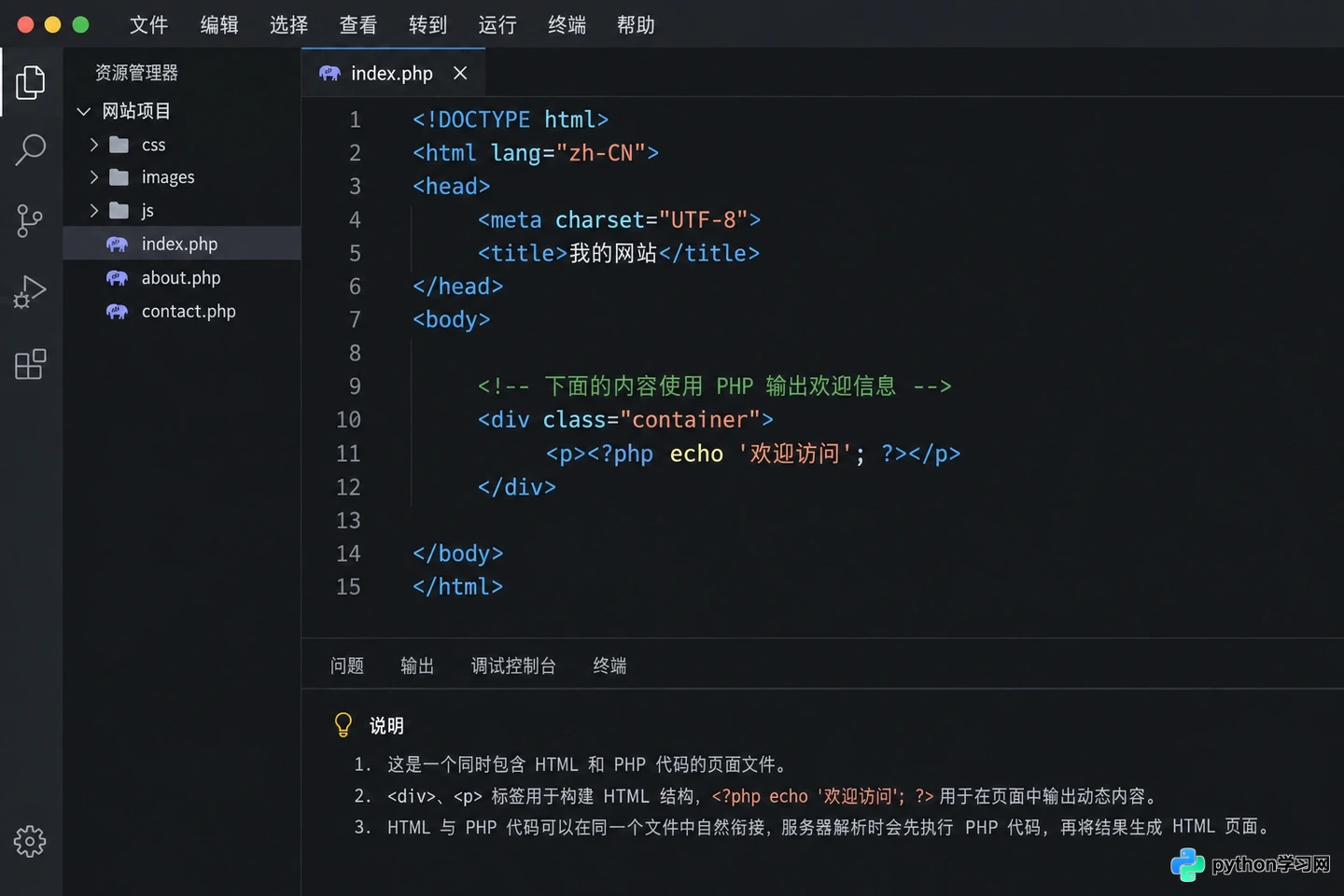
Task: Click the 资源管理器 panel title
Action: point(136,73)
